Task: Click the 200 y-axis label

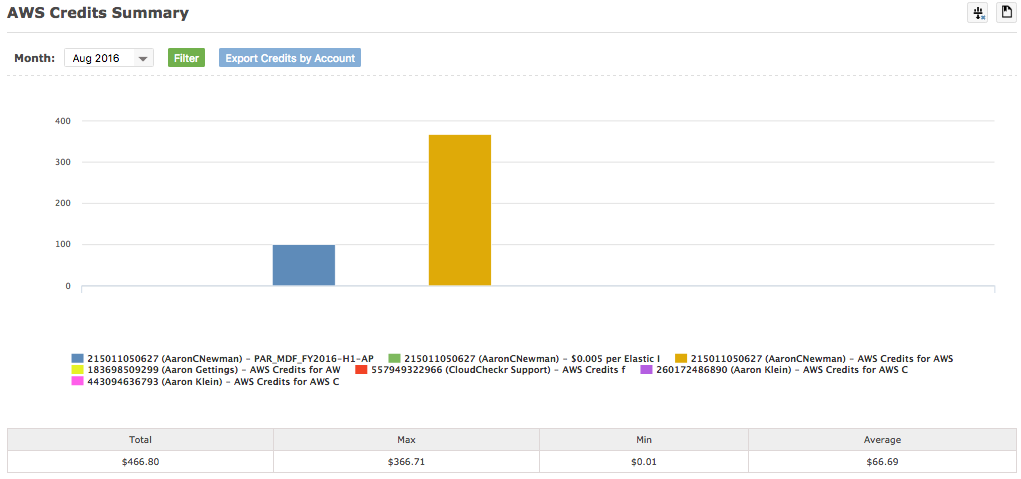Action: pyautogui.click(x=63, y=204)
